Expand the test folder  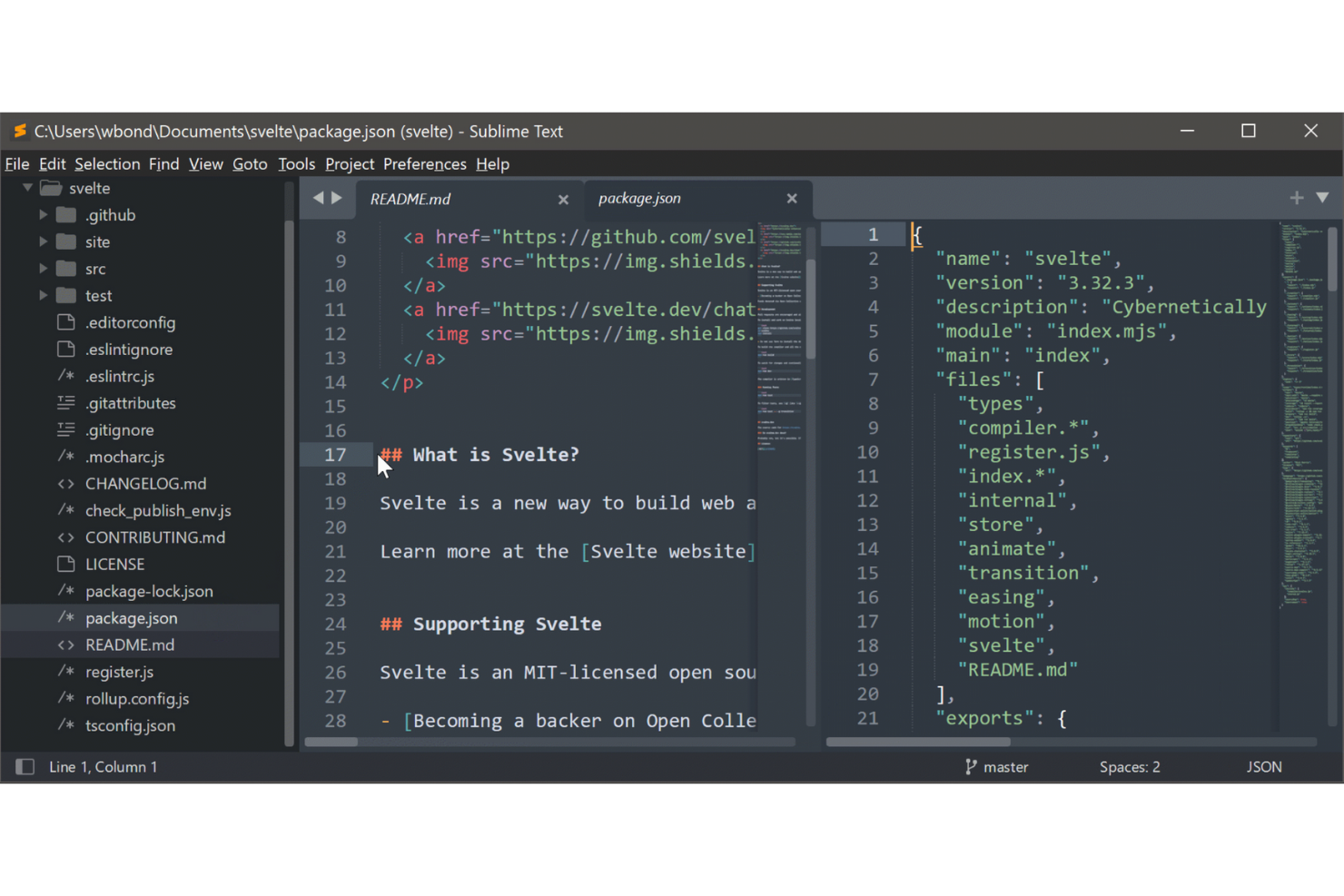coord(42,295)
